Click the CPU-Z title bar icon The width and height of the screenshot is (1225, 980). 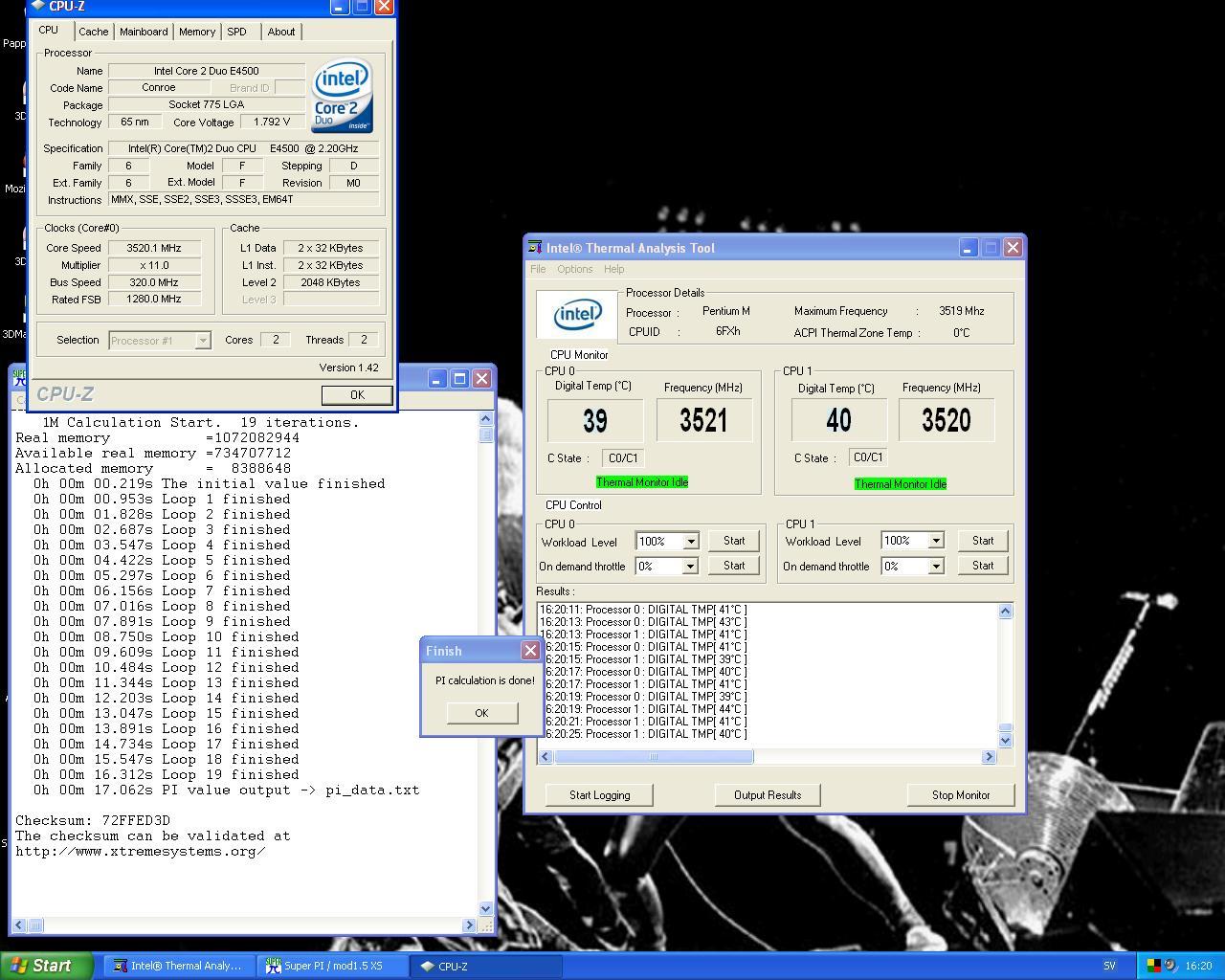(x=38, y=6)
